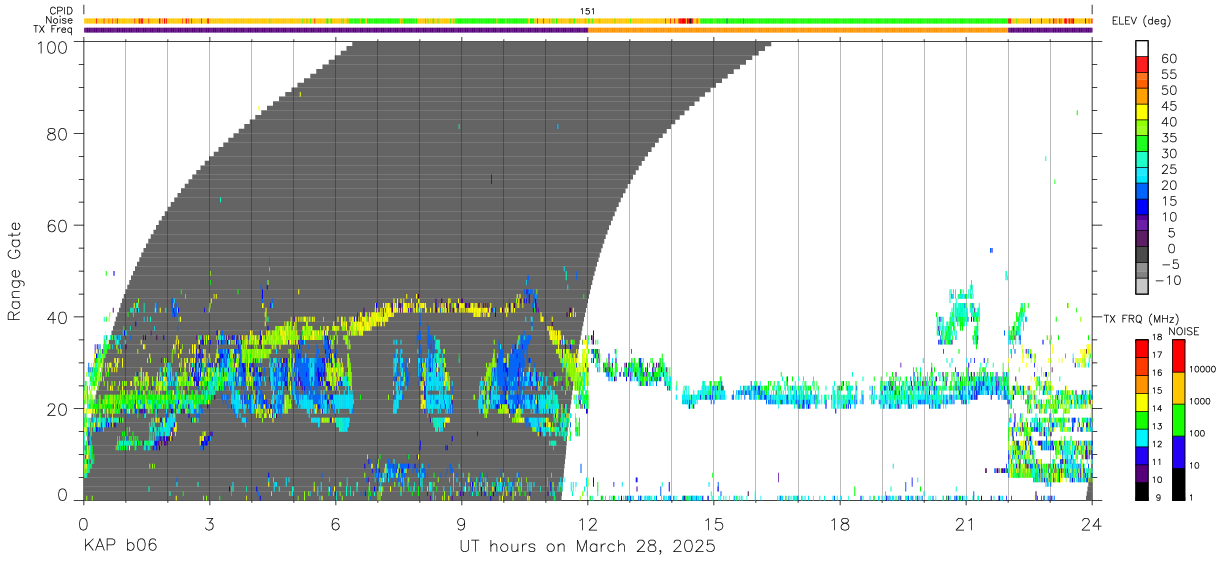The width and height of the screenshot is (1228, 567).
Task: Click the orange portion of the TX Freq strip
Action: pos(798,30)
